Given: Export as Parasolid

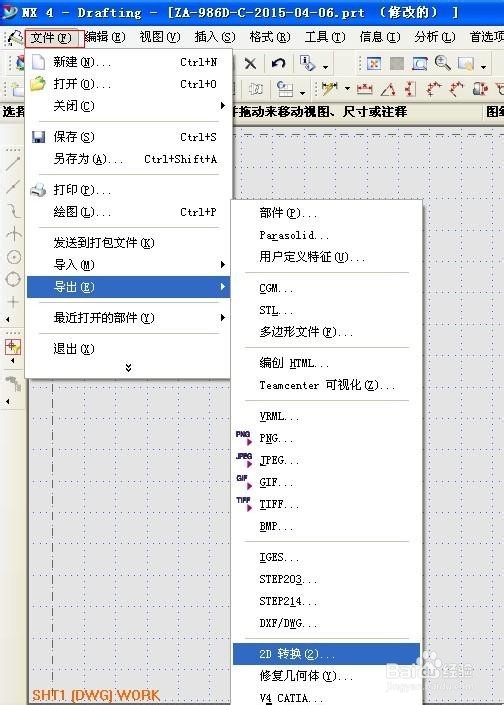Looking at the screenshot, I should click(327, 235).
